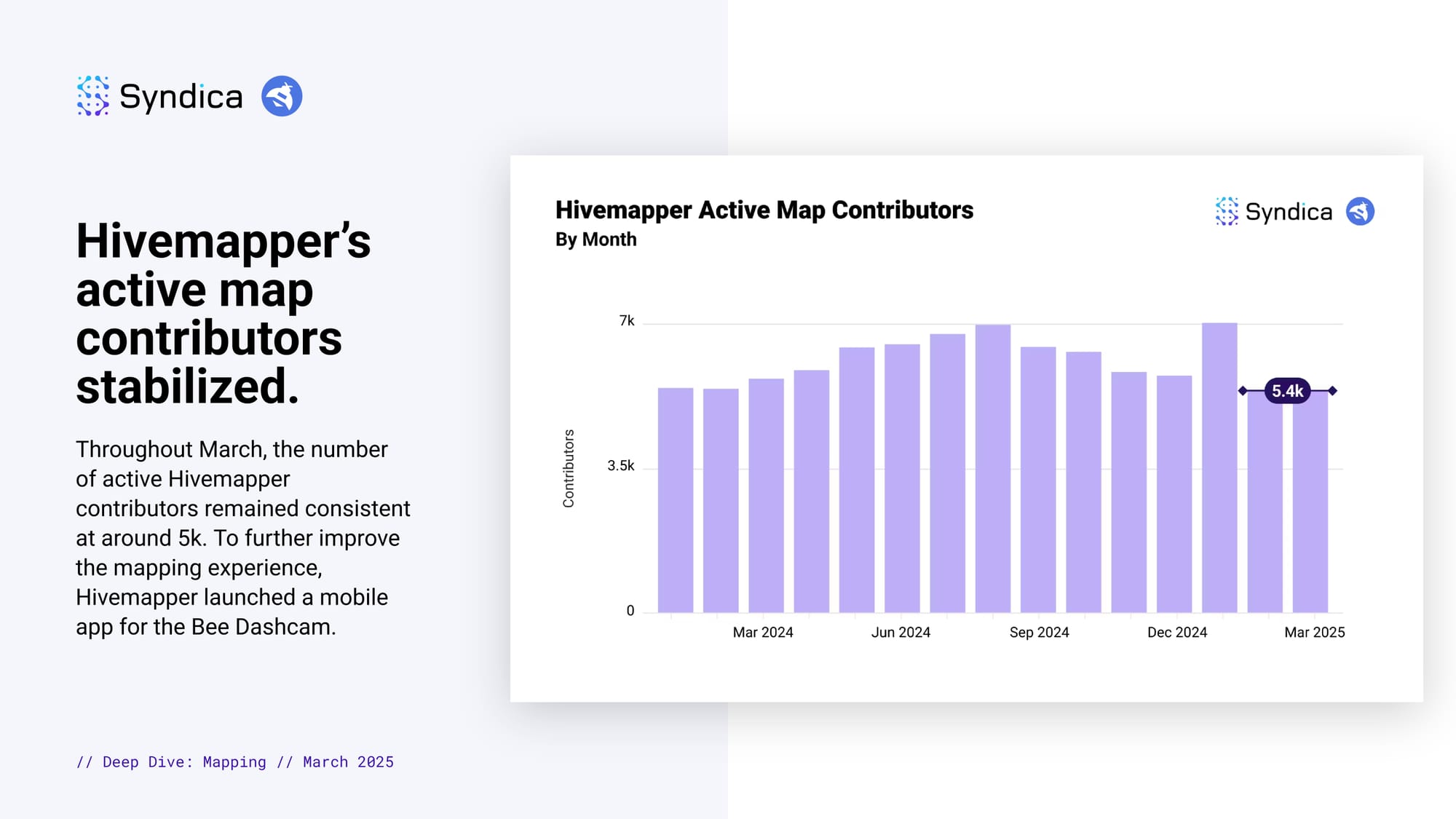This screenshot has width=1456, height=819.
Task: Click the Jun 2024 axis label
Action: pos(901,633)
